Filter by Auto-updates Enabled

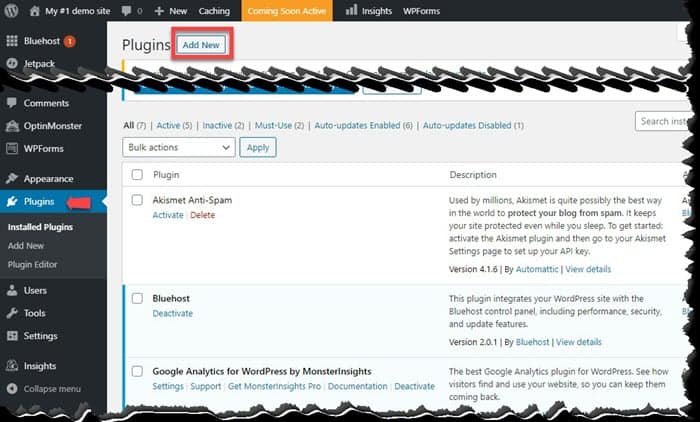click(357, 125)
